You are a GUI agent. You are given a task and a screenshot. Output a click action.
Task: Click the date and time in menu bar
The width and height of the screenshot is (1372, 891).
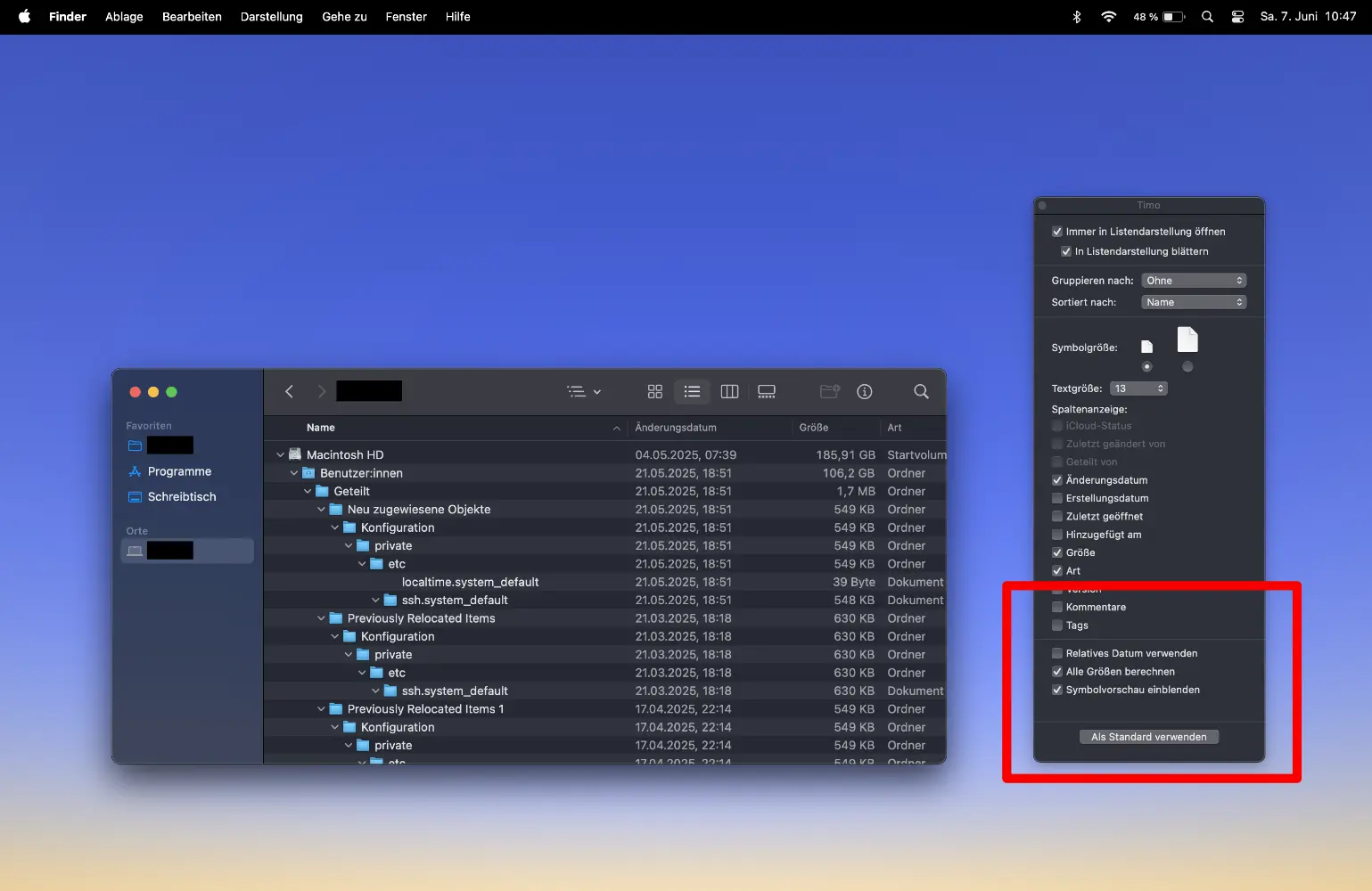click(x=1308, y=16)
